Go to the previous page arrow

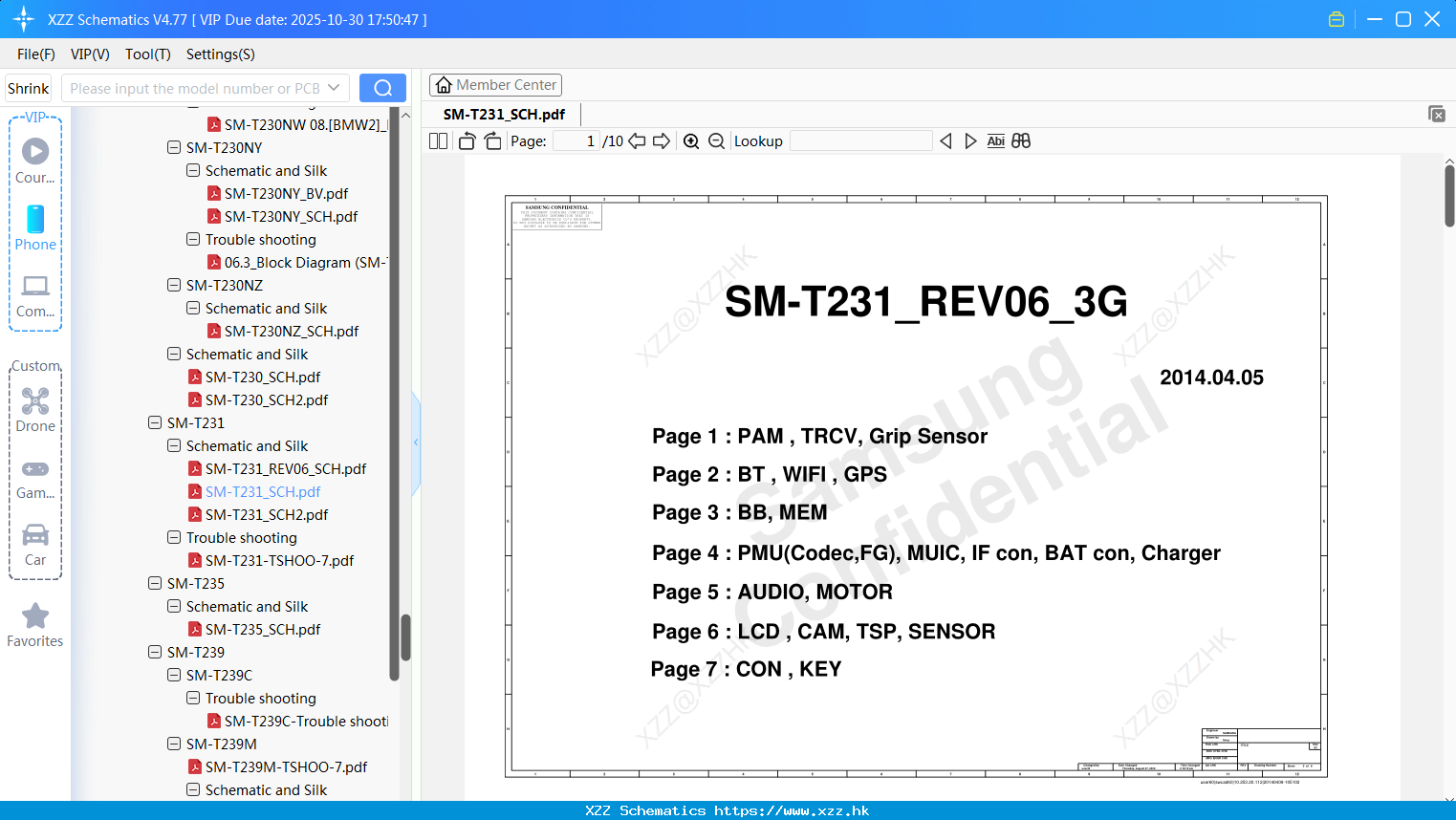637,141
